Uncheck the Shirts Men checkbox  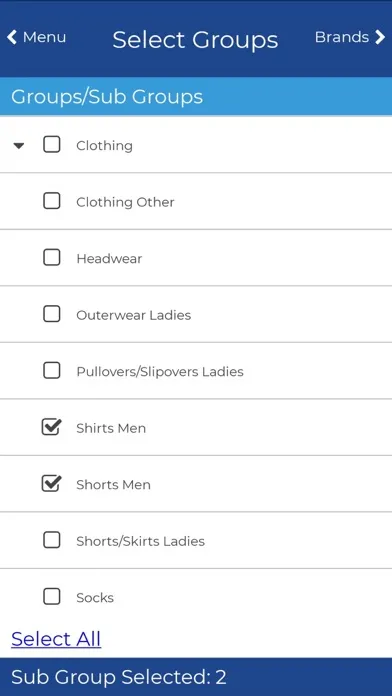tap(51, 427)
